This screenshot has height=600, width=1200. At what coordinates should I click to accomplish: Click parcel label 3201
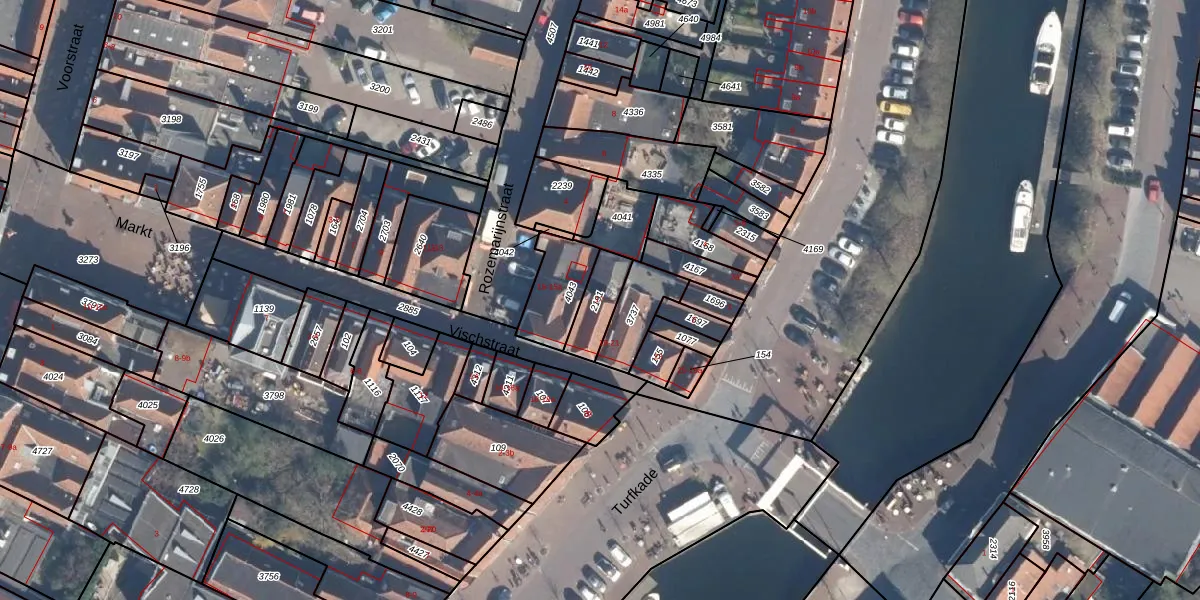coord(382,31)
